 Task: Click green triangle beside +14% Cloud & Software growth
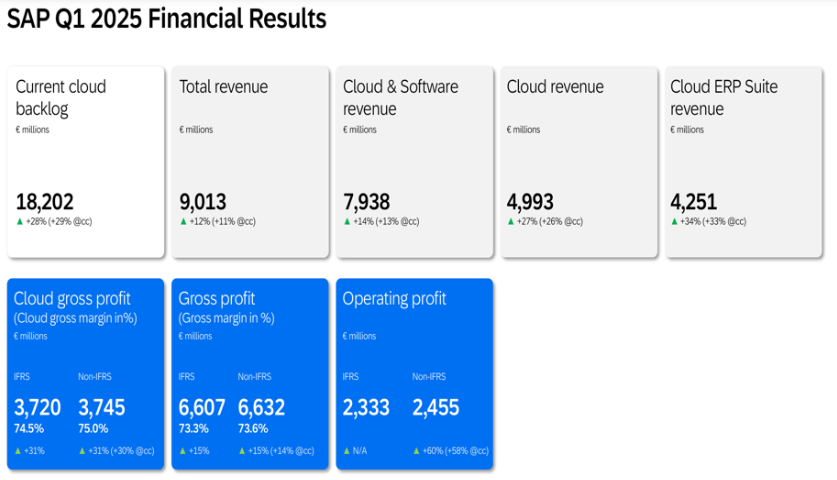347,221
